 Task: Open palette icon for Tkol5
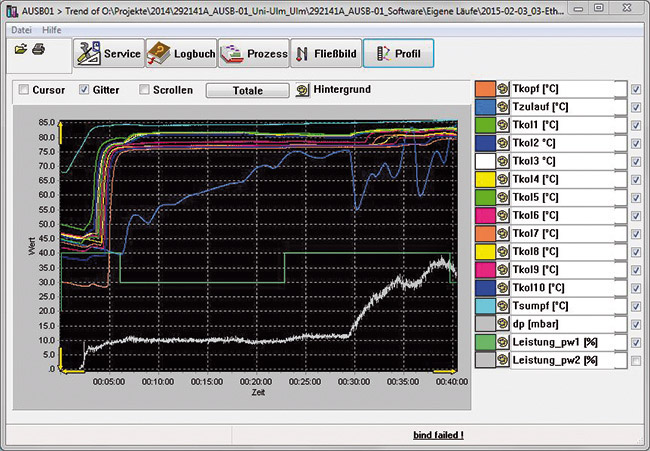pyautogui.click(x=503, y=197)
